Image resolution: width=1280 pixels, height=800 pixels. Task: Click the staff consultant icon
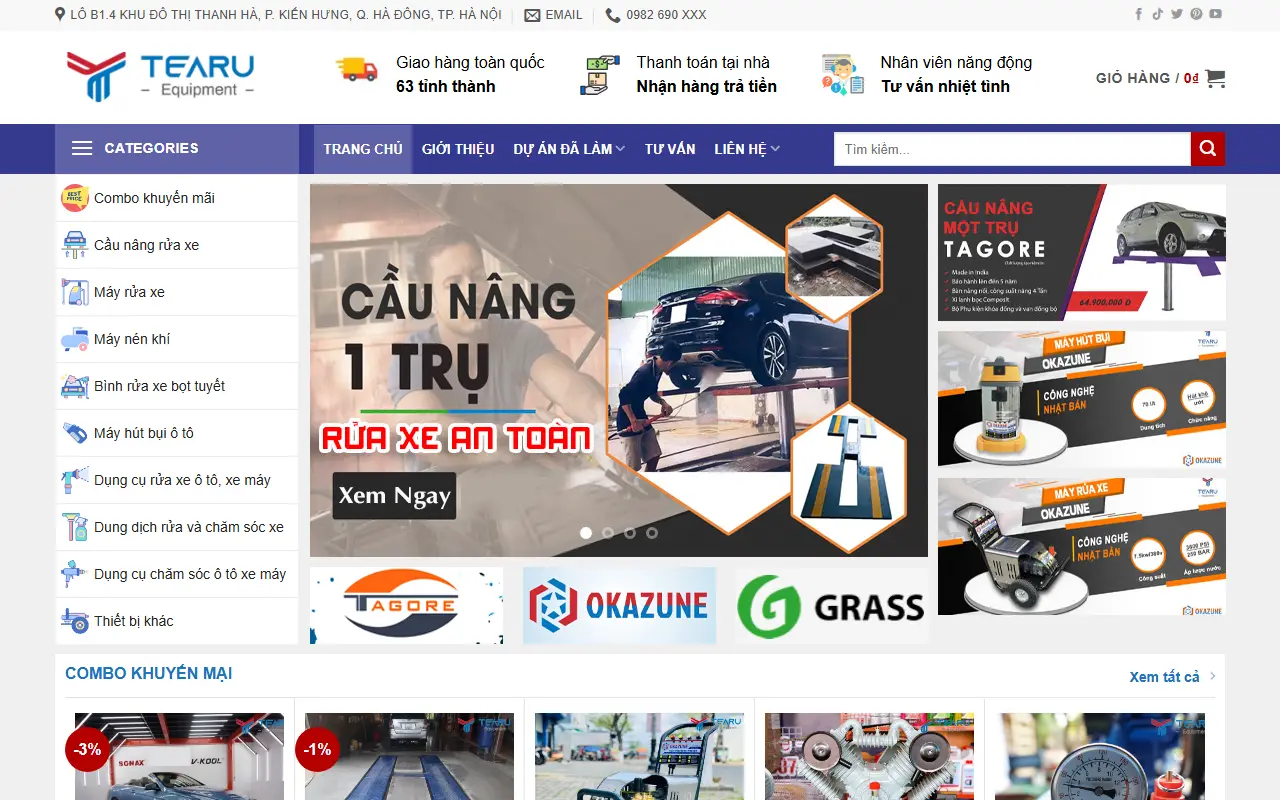(x=842, y=75)
